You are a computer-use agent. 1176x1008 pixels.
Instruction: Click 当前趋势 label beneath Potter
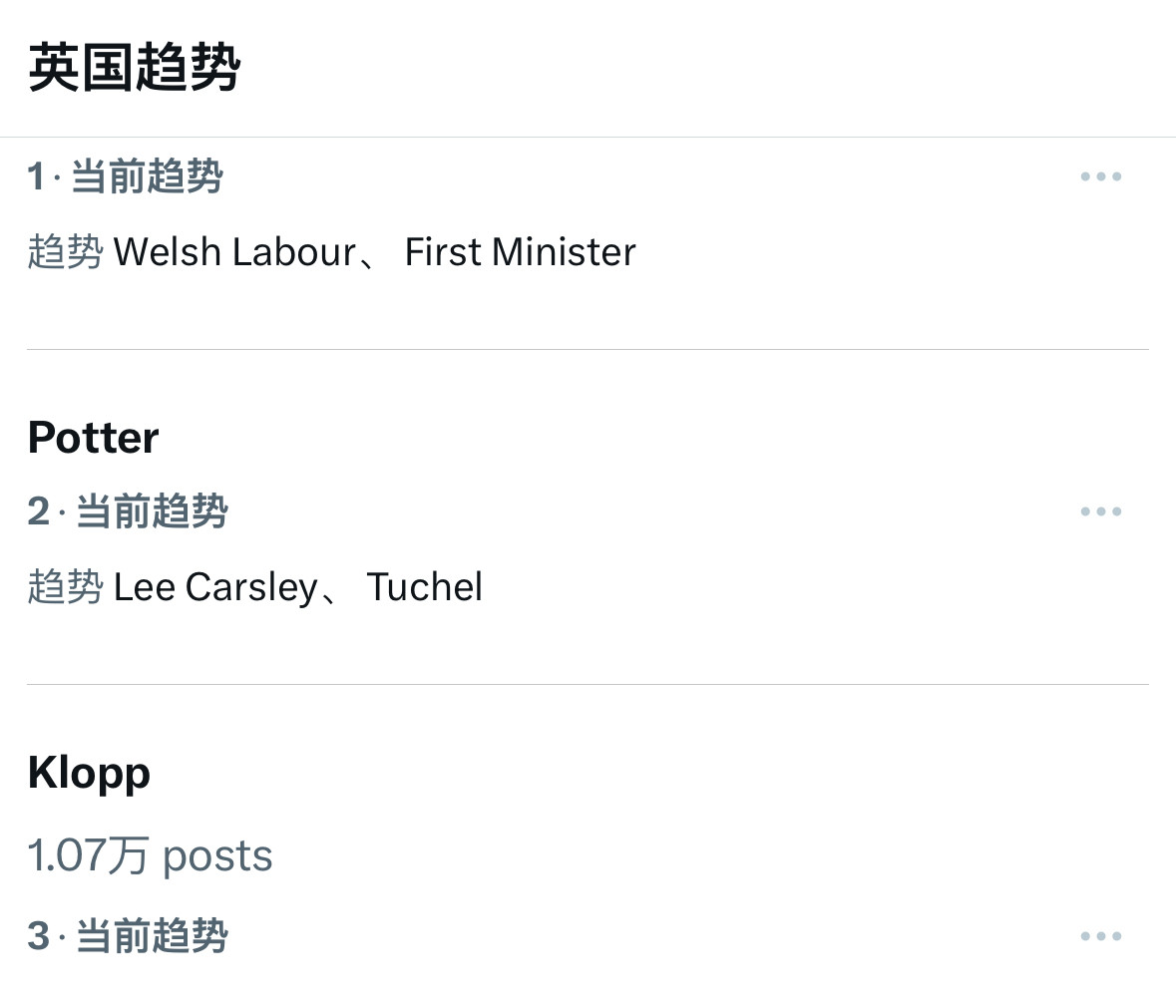[x=152, y=512]
